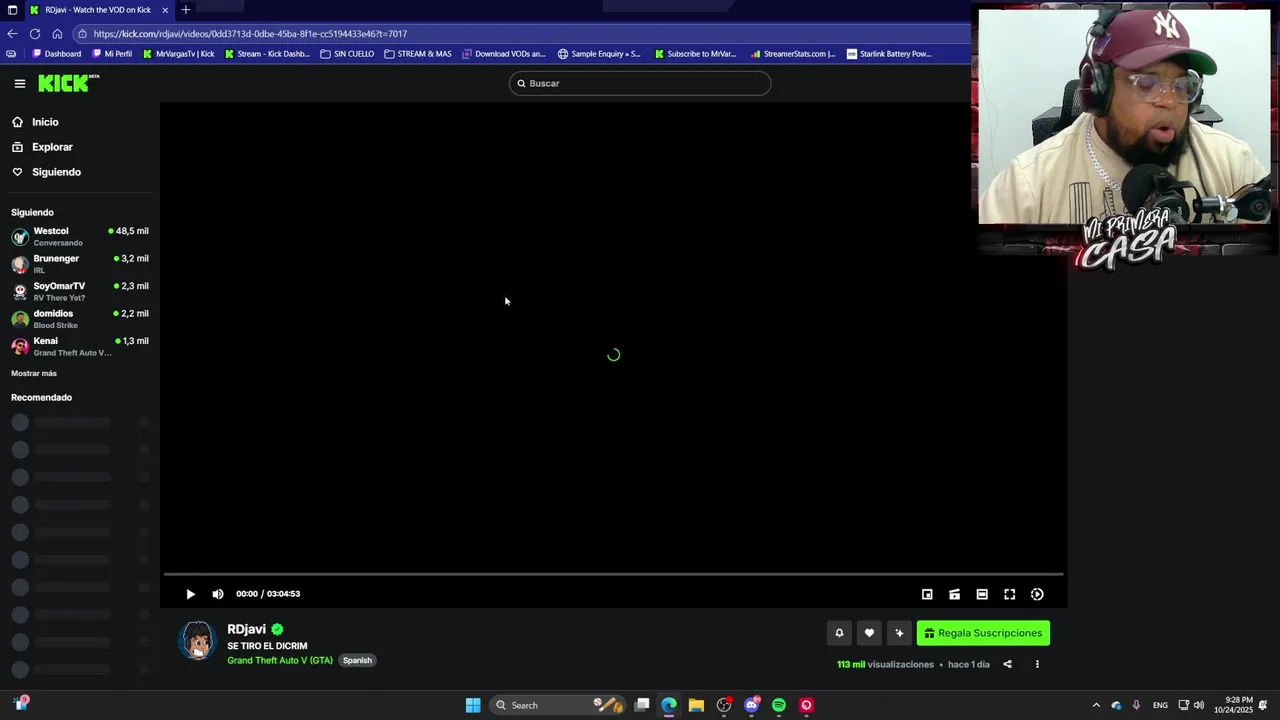
Task: Open the Kick hamburger sidebar menu
Action: pyautogui.click(x=19, y=84)
